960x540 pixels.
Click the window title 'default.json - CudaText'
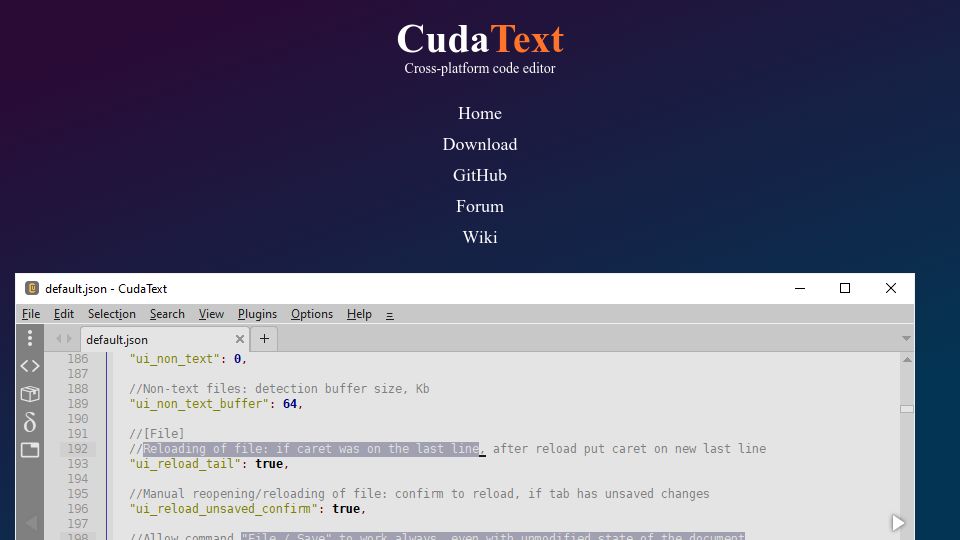click(x=106, y=289)
